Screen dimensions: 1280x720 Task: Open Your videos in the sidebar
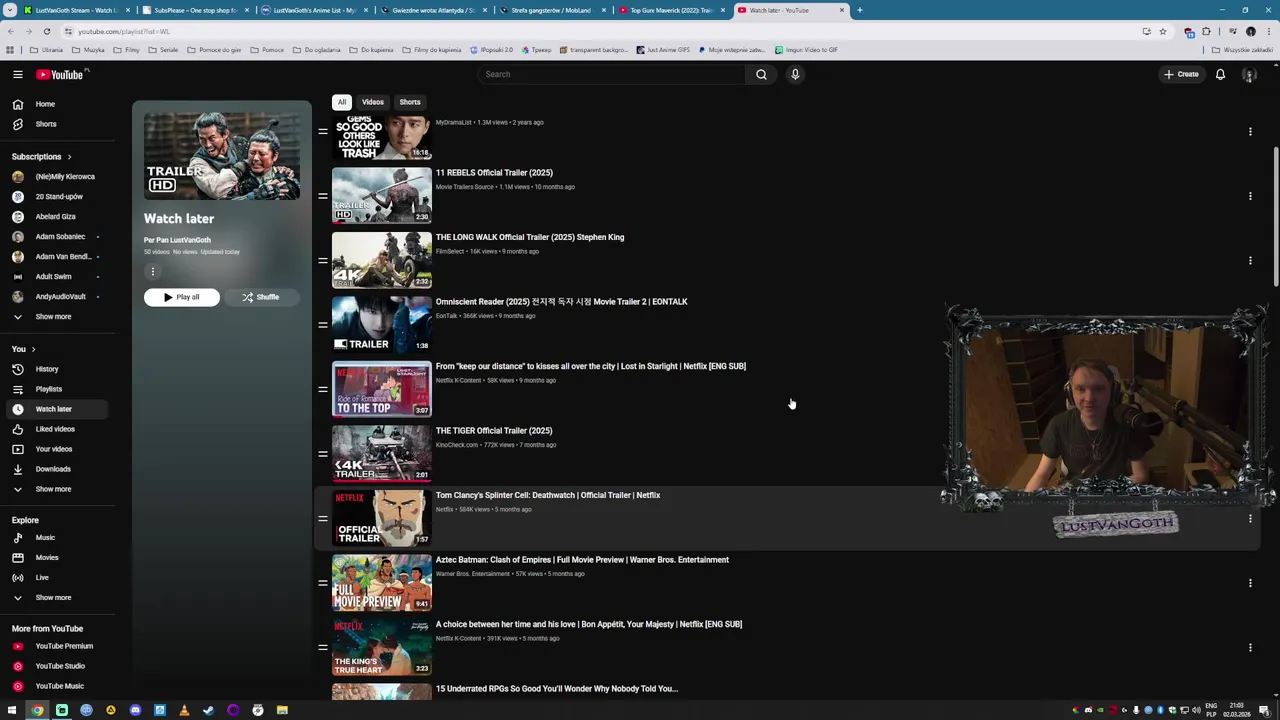[54, 449]
